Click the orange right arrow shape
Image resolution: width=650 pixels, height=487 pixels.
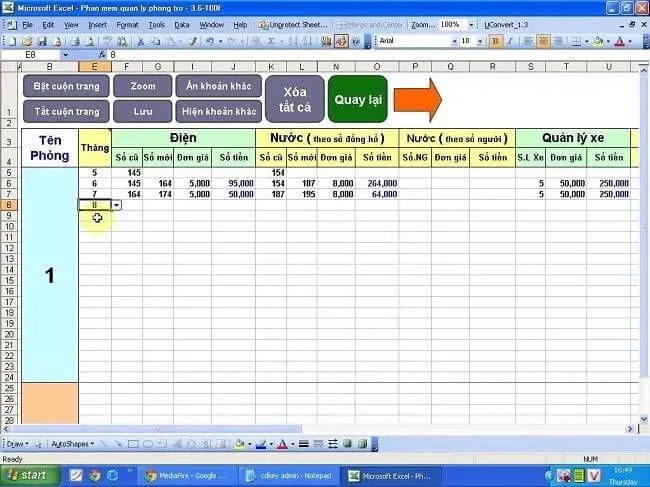pyautogui.click(x=416, y=98)
